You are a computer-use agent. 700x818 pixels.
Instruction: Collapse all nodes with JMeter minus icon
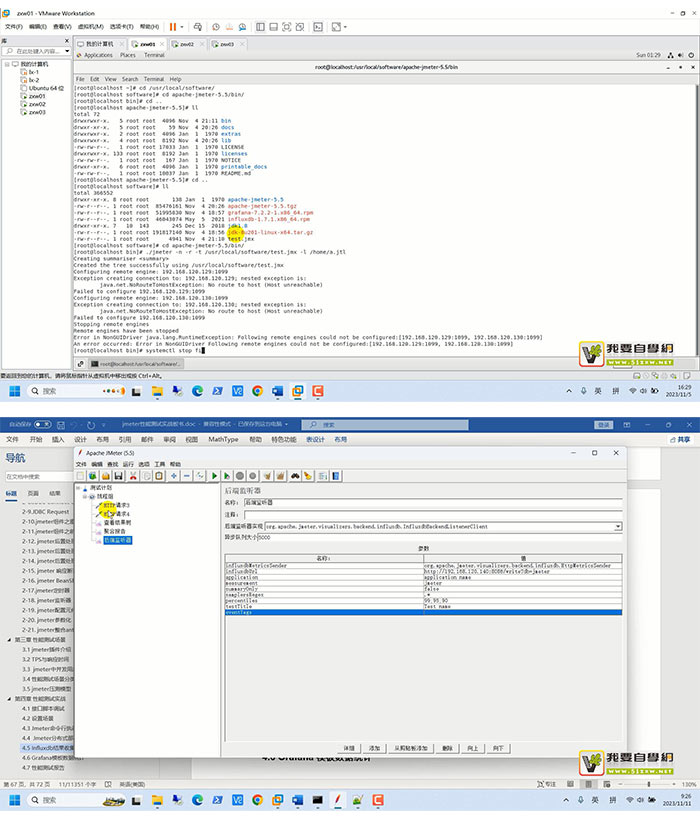click(x=187, y=476)
